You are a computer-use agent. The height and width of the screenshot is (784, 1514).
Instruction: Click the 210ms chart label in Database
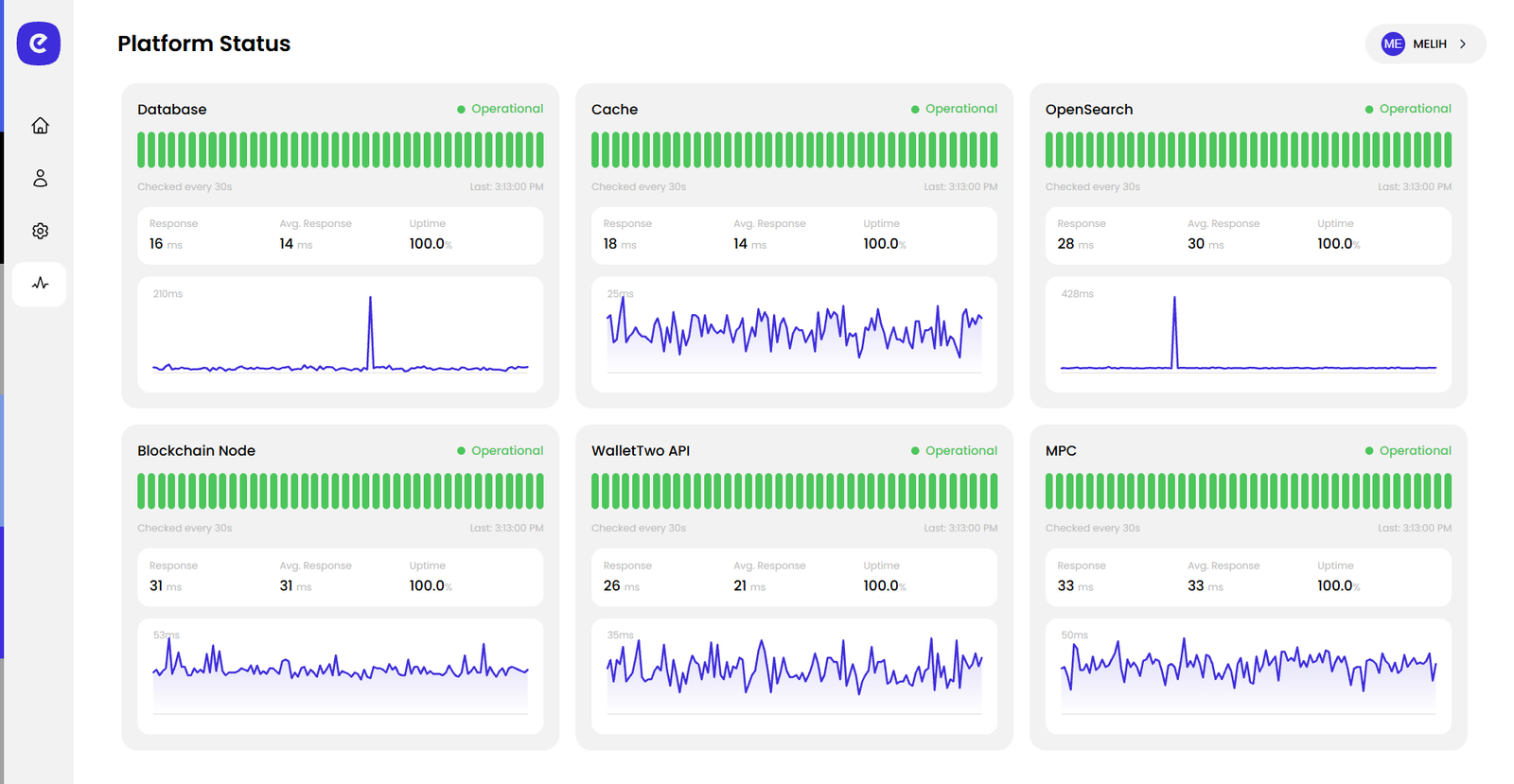pos(167,294)
